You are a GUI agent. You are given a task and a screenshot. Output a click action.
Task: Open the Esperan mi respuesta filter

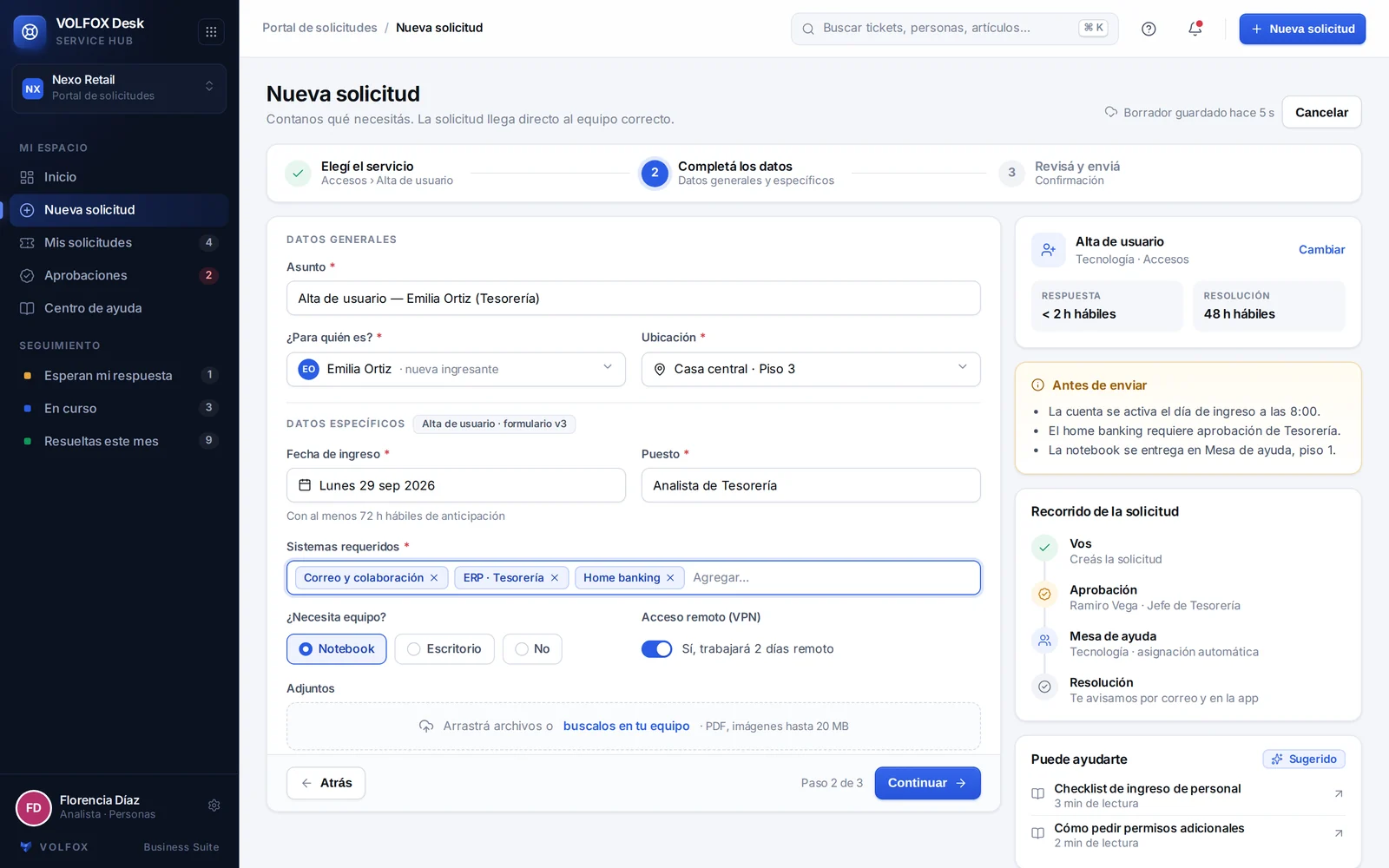(x=119, y=376)
